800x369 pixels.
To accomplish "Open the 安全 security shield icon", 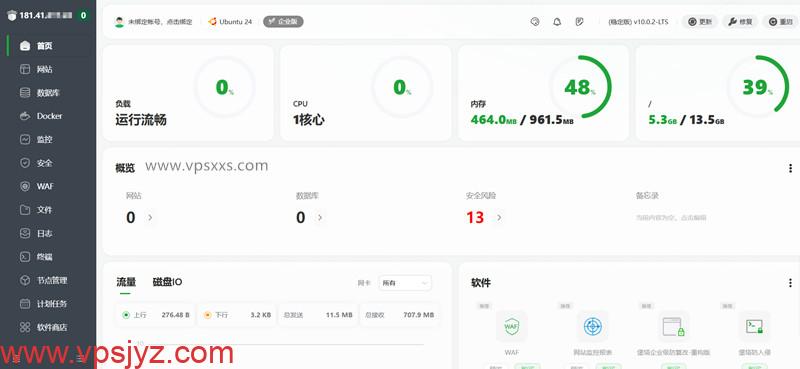I will [x=24, y=163].
